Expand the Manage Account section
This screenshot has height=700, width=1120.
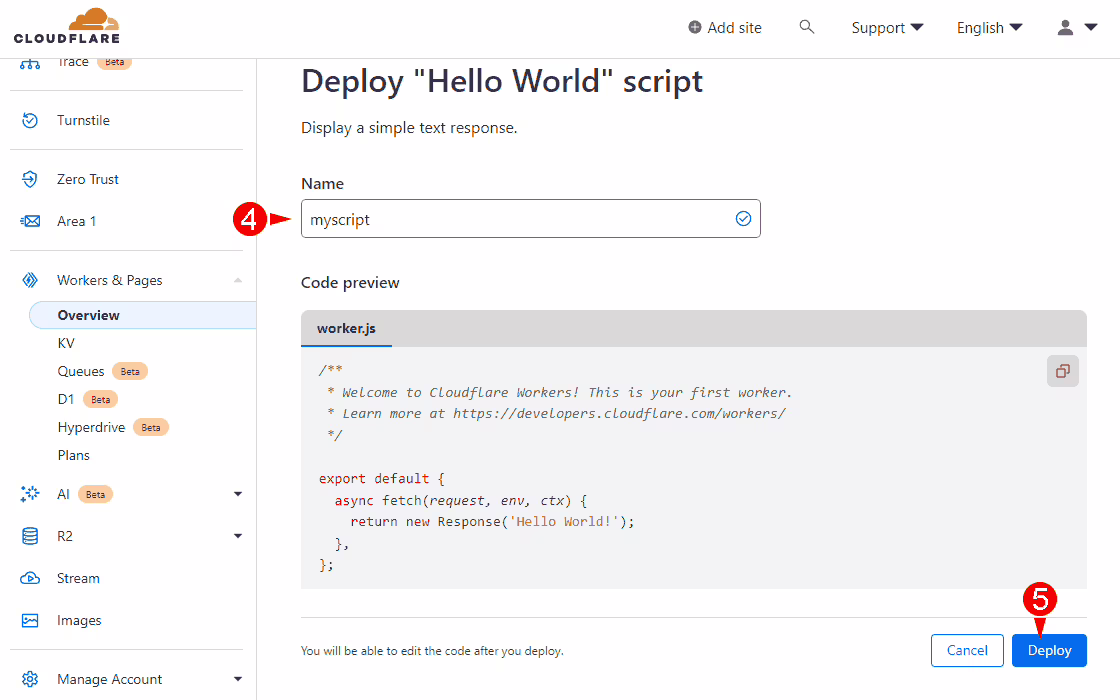238,679
